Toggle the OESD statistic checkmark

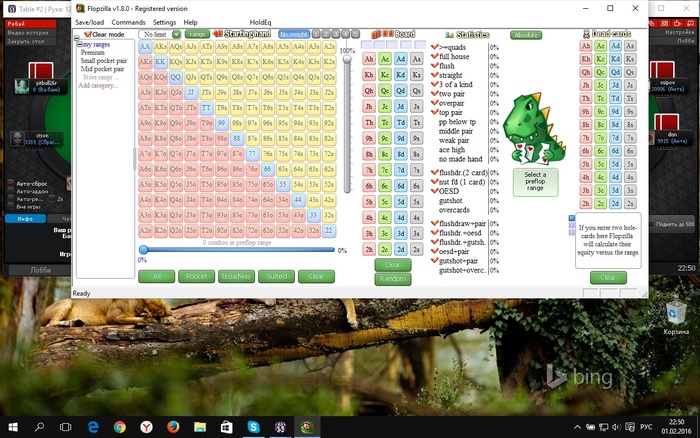tap(434, 191)
